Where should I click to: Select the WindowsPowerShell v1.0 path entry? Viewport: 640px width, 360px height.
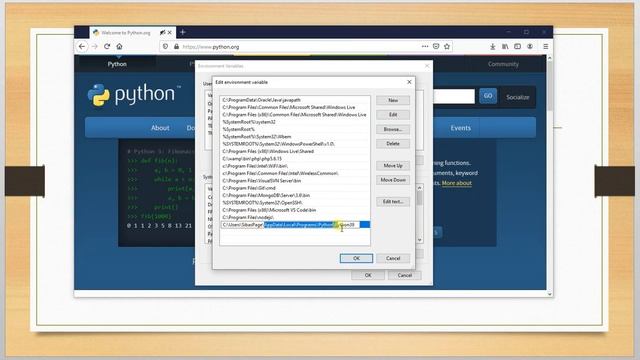[x=295, y=144]
